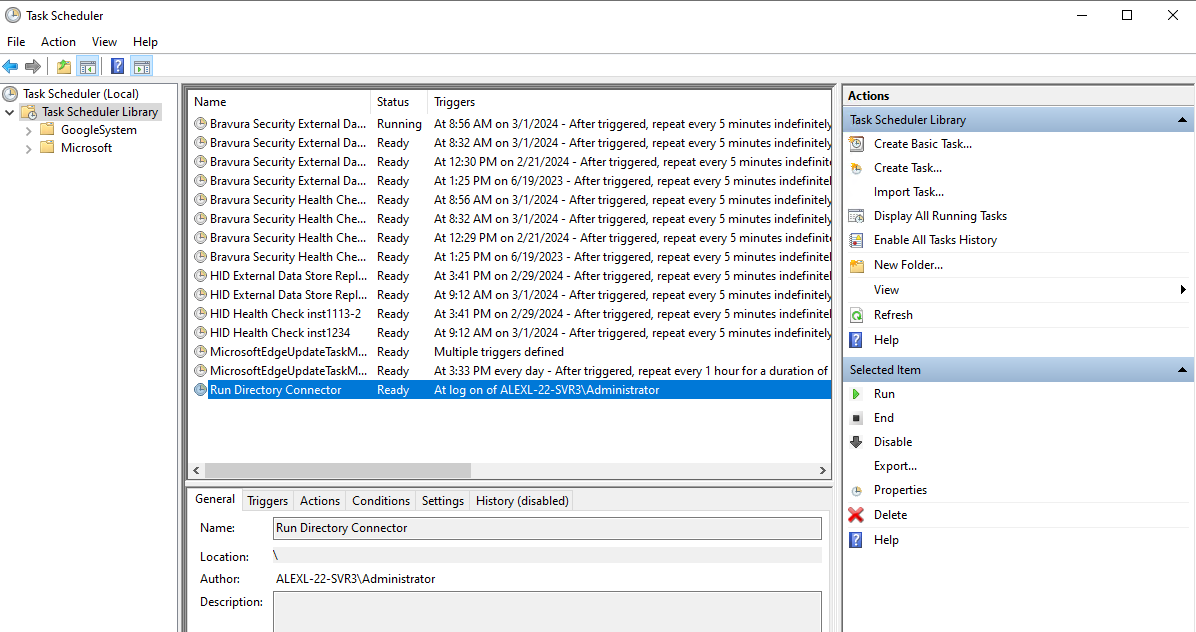1196x632 pixels.
Task: Open the Action menu
Action: pos(58,41)
